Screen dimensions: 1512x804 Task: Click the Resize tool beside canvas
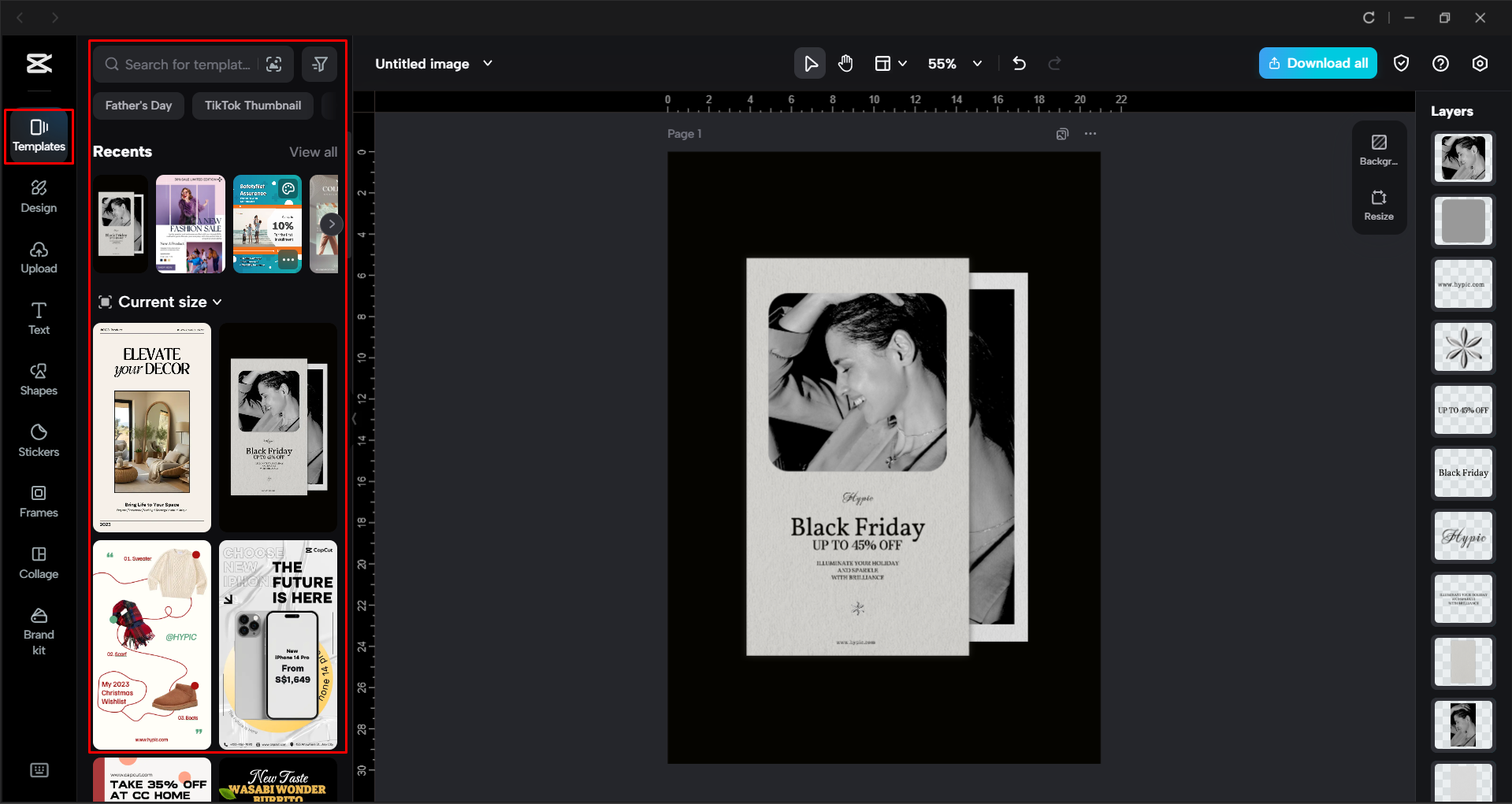pyautogui.click(x=1378, y=206)
